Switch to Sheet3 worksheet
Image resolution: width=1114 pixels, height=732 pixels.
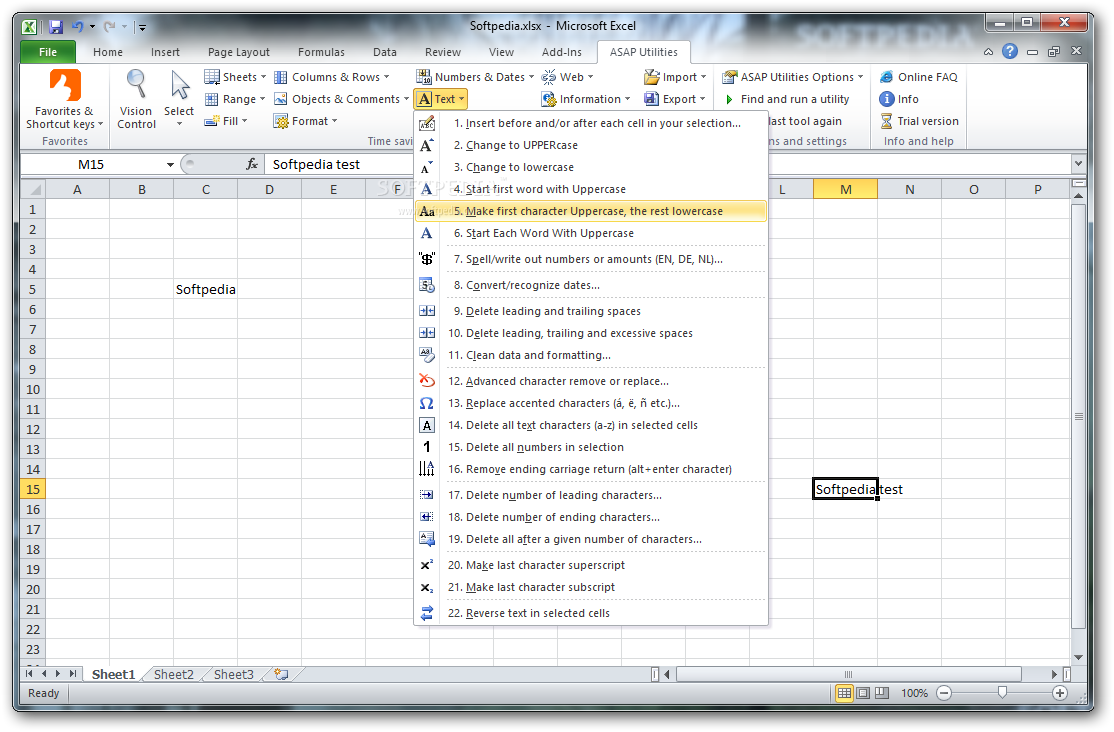(233, 674)
